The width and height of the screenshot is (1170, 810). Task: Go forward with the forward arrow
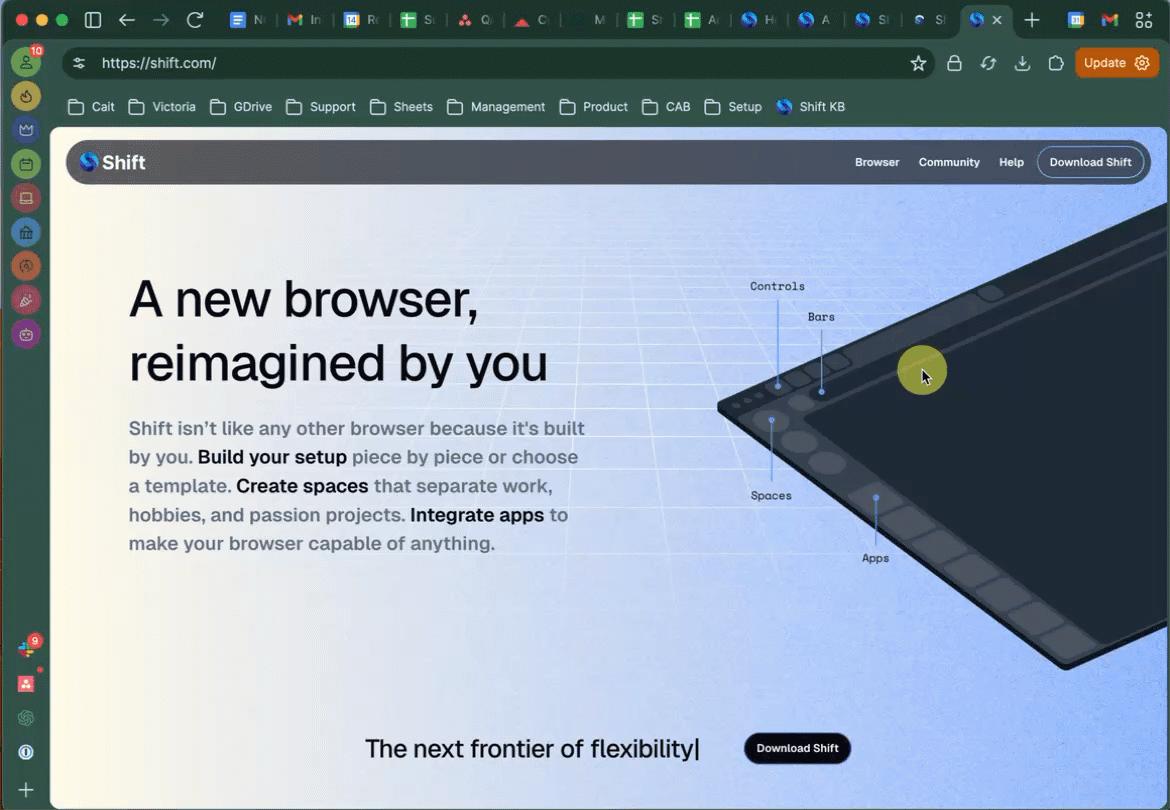(x=160, y=20)
